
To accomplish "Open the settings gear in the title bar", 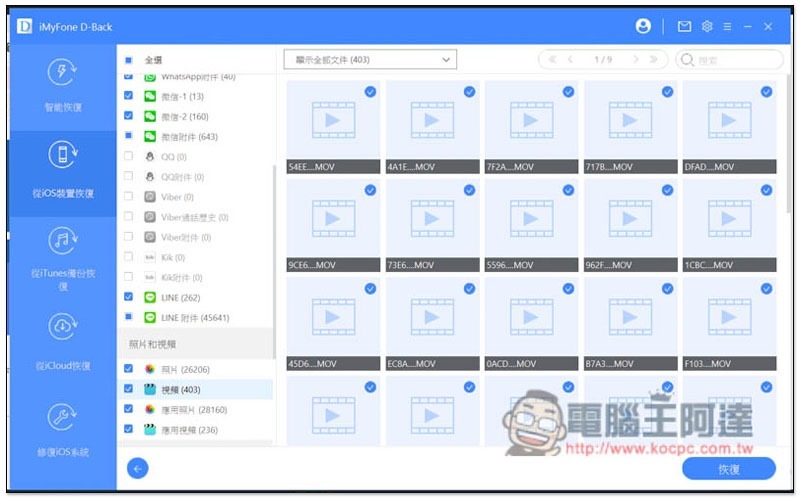I will (707, 26).
